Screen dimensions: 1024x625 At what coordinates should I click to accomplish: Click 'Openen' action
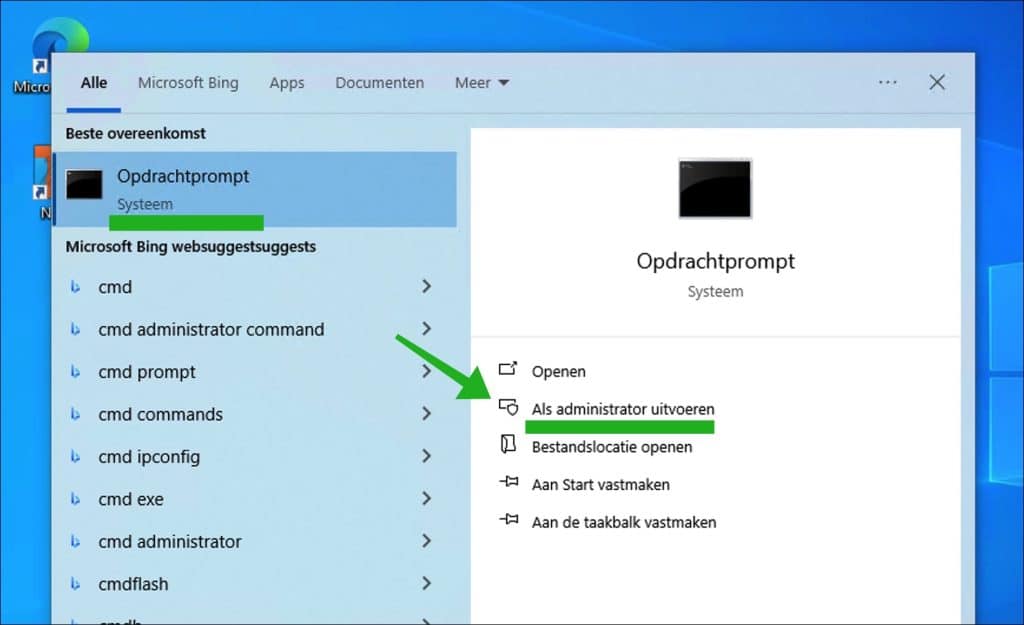coord(558,372)
